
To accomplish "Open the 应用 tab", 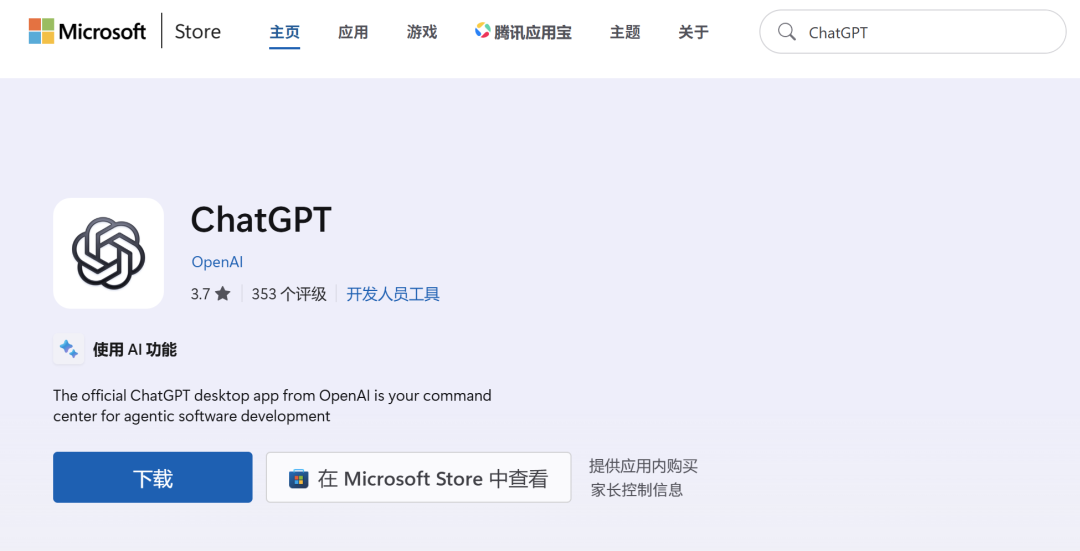I will [353, 32].
